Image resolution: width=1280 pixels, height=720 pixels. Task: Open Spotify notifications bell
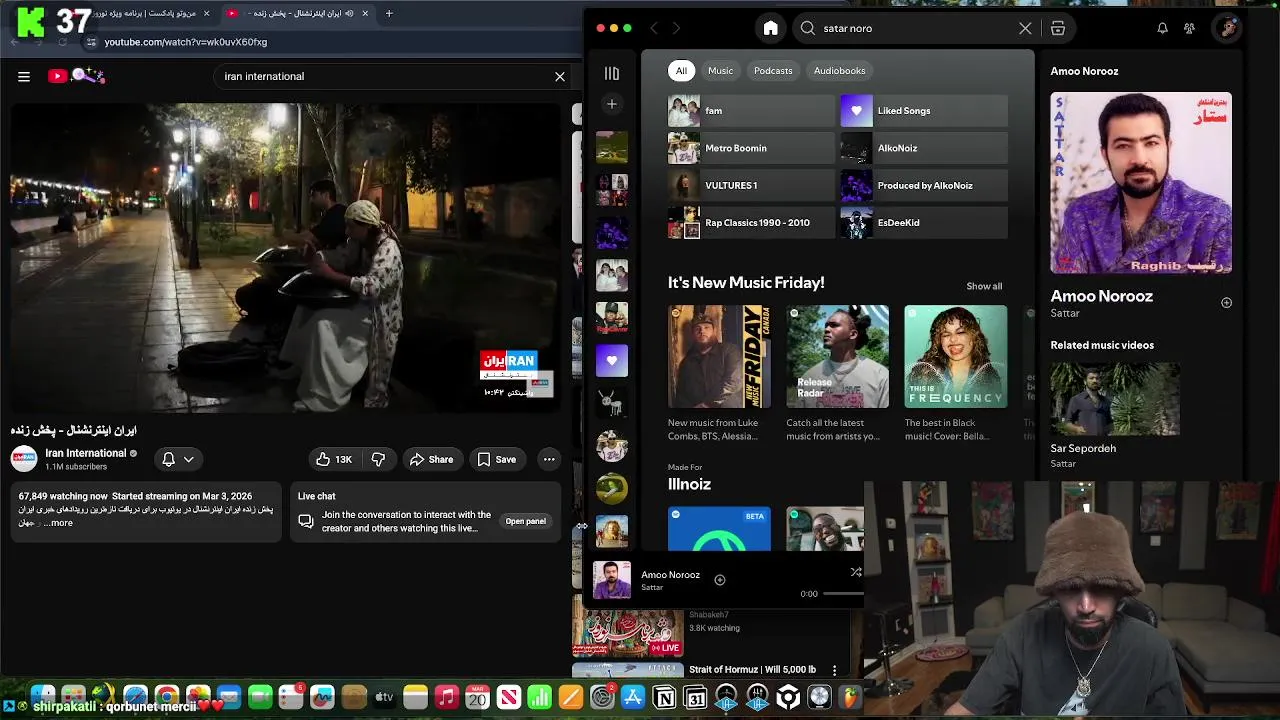pyautogui.click(x=1162, y=28)
